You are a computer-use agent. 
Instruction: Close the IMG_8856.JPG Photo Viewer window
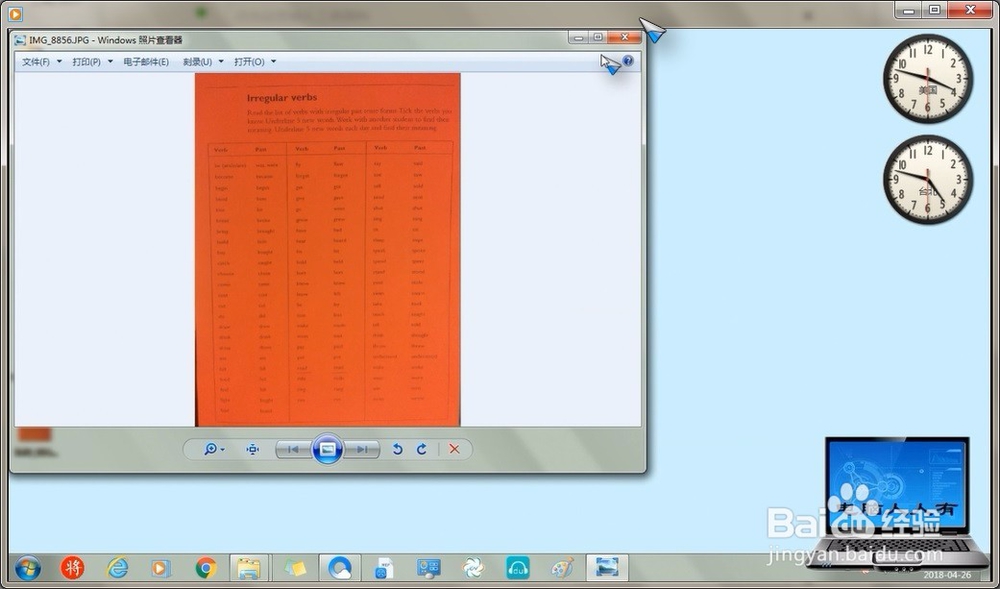[x=624, y=38]
